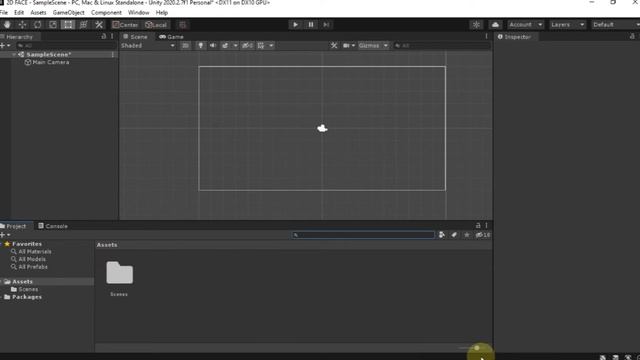Open the File menu

click(4, 13)
